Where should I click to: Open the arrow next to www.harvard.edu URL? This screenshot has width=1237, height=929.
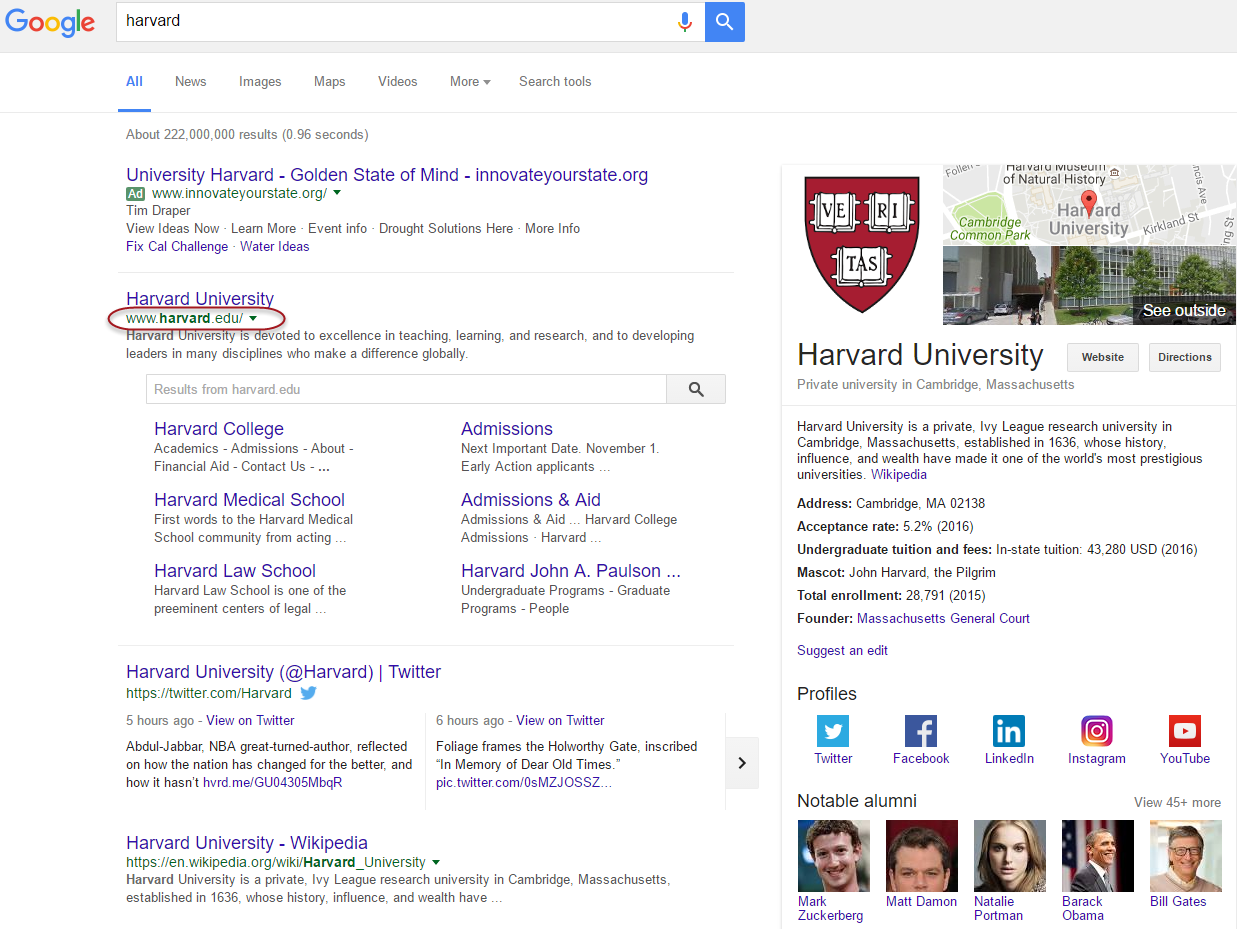tap(253, 318)
